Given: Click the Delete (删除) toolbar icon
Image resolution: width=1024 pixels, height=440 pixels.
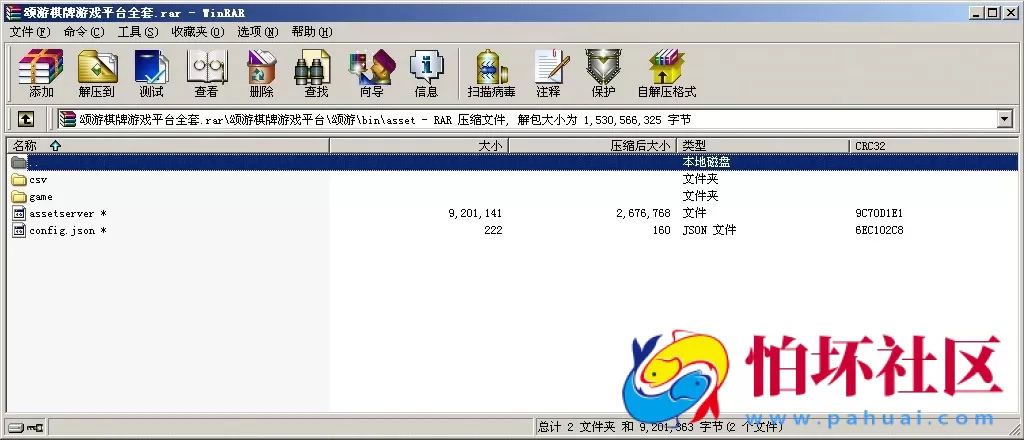Looking at the screenshot, I should pos(262,67).
